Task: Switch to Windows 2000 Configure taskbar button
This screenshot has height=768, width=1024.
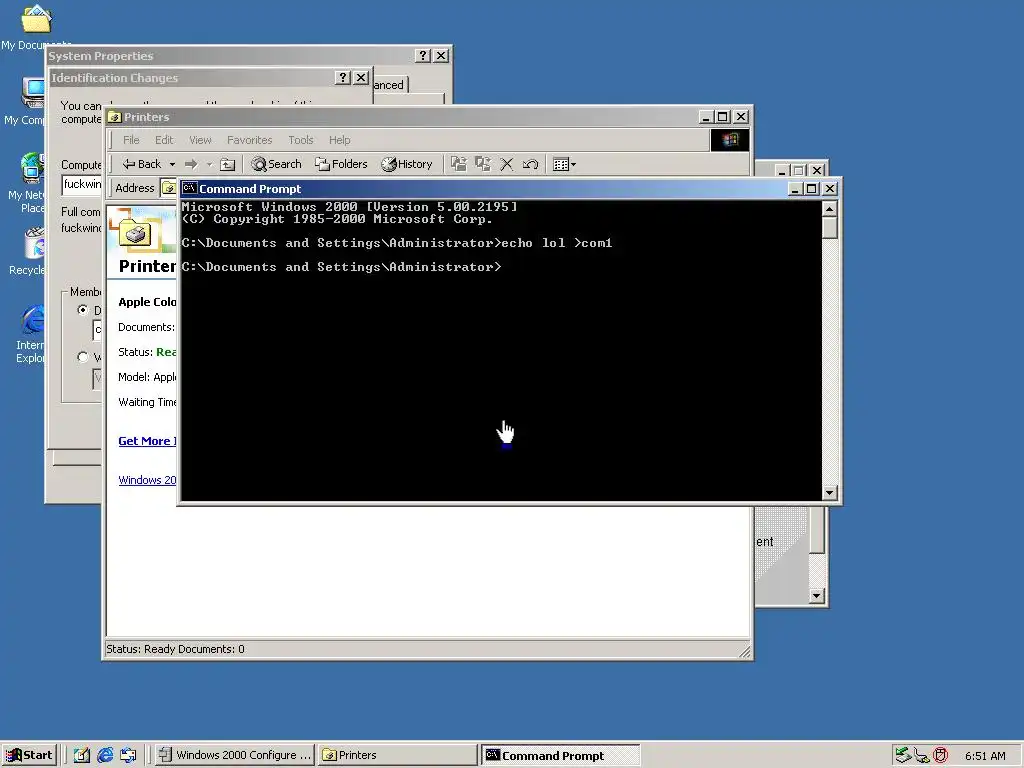Action: tap(235, 755)
